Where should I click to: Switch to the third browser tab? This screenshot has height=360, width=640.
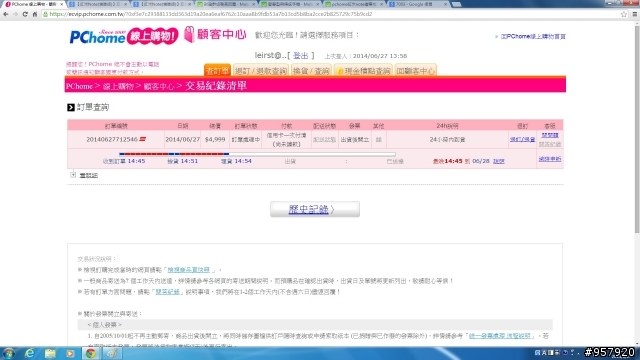(x=162, y=4)
